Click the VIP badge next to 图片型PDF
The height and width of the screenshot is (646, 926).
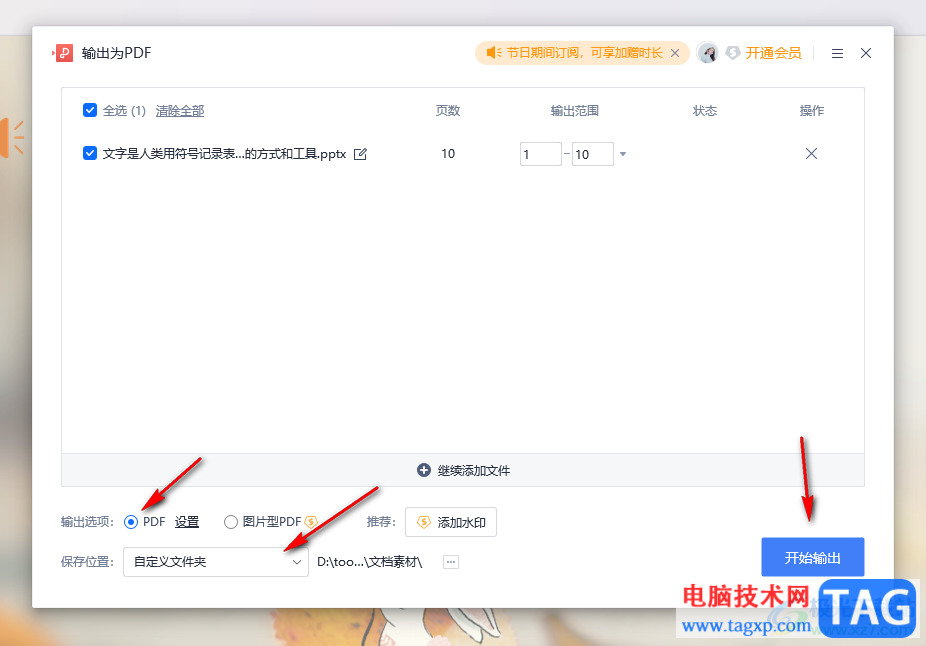click(311, 522)
